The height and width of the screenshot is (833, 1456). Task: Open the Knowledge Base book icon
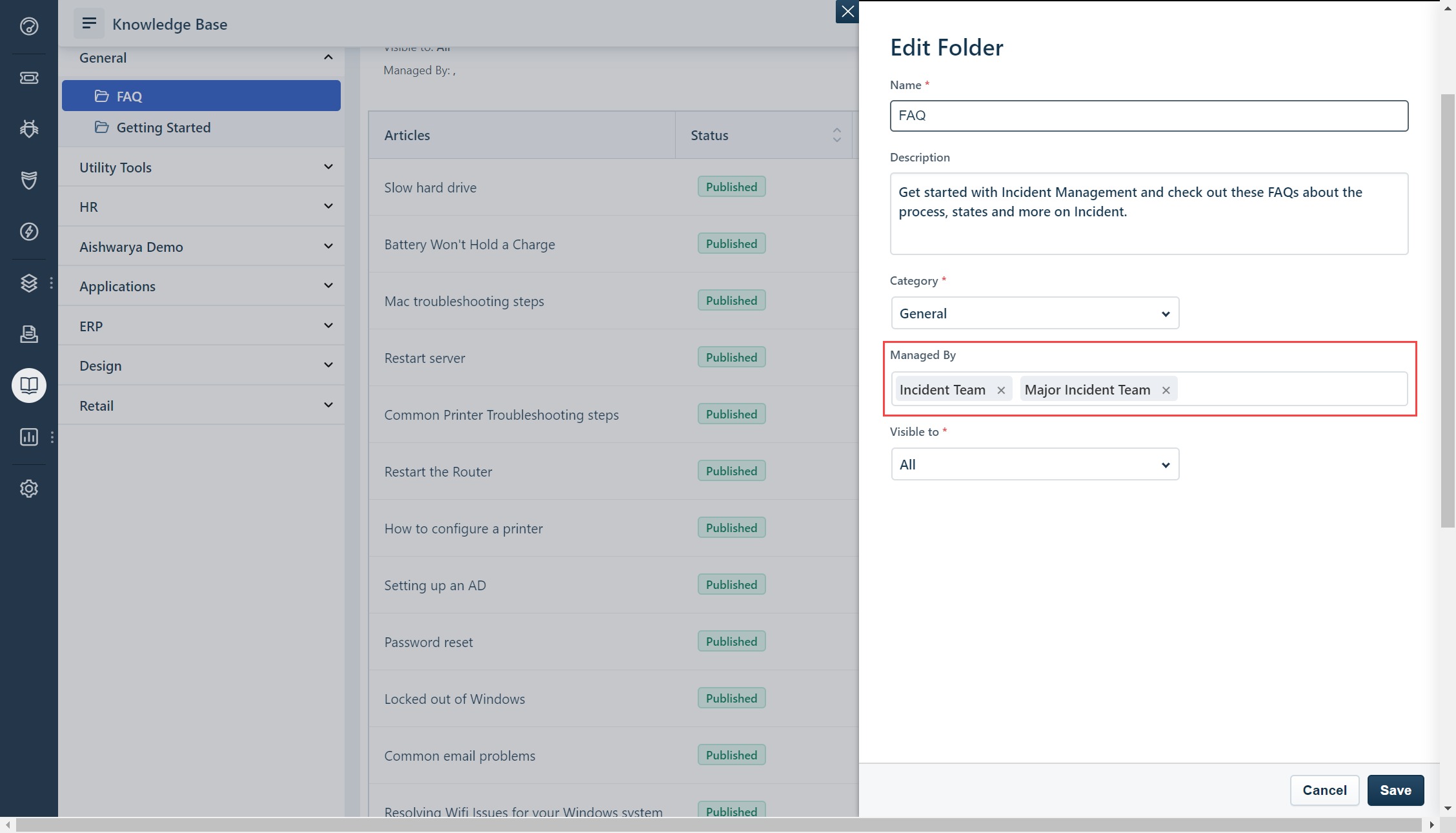tap(29, 386)
